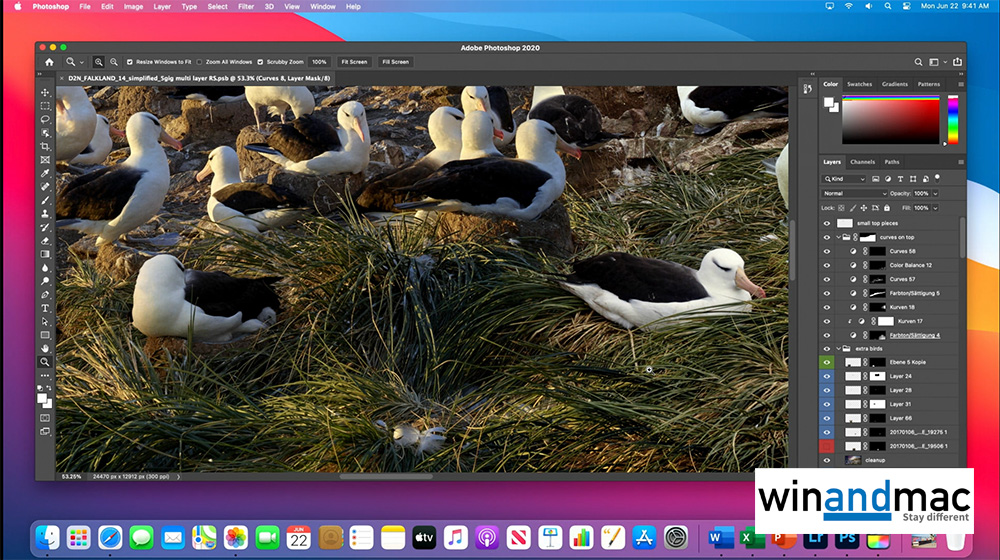This screenshot has width=1000, height=560.
Task: Click the hue slider in Color panel
Action: [x=952, y=121]
